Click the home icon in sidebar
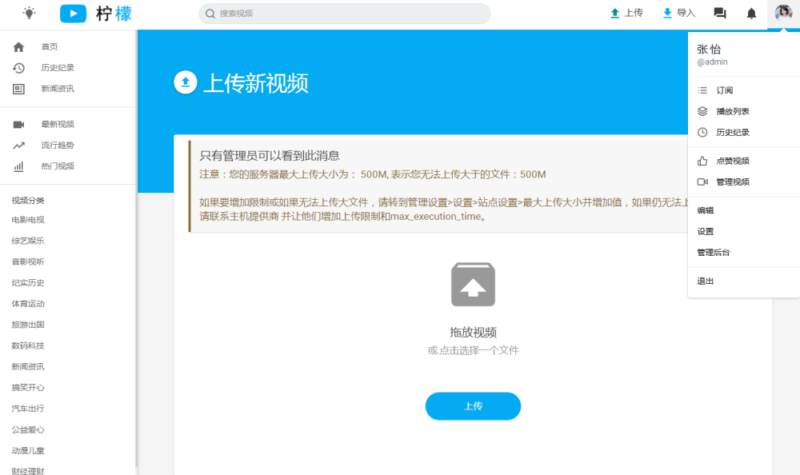 pyautogui.click(x=19, y=47)
